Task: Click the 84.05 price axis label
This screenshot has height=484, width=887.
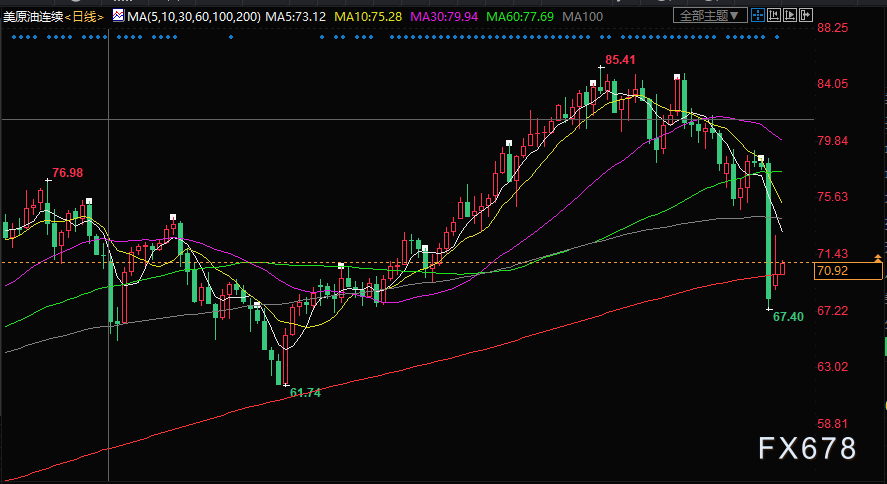Action: 833,84
